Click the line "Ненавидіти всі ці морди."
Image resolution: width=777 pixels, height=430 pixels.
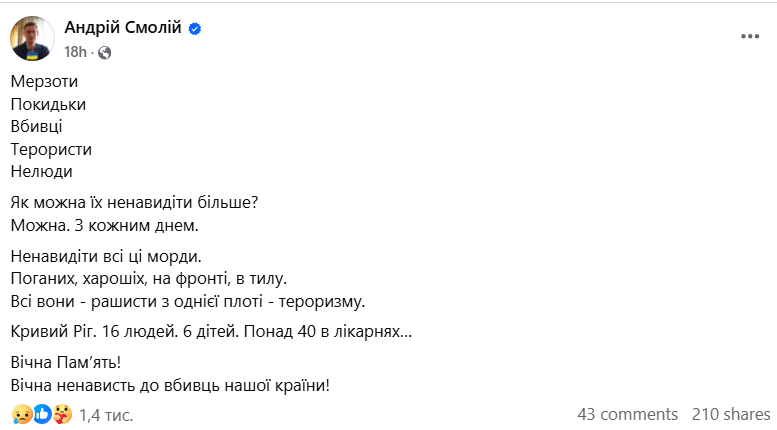[108, 256]
